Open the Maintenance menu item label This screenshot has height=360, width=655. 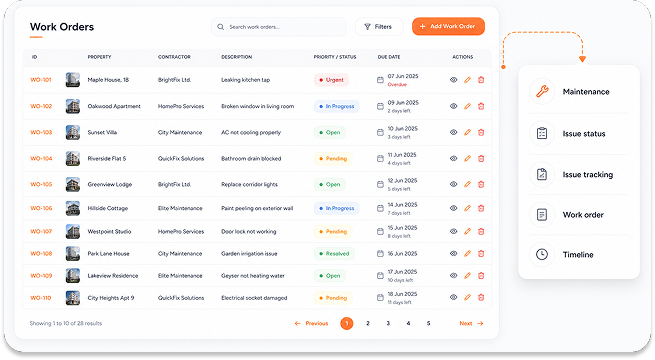[586, 91]
